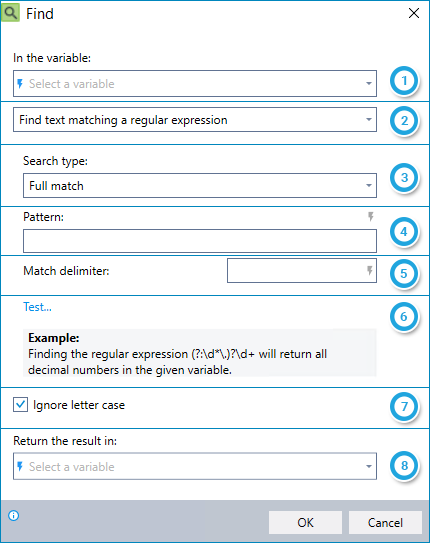Image resolution: width=430 pixels, height=543 pixels.
Task: Expand the 'Find text matching a regular expression' dropdown
Action: click(x=195, y=119)
